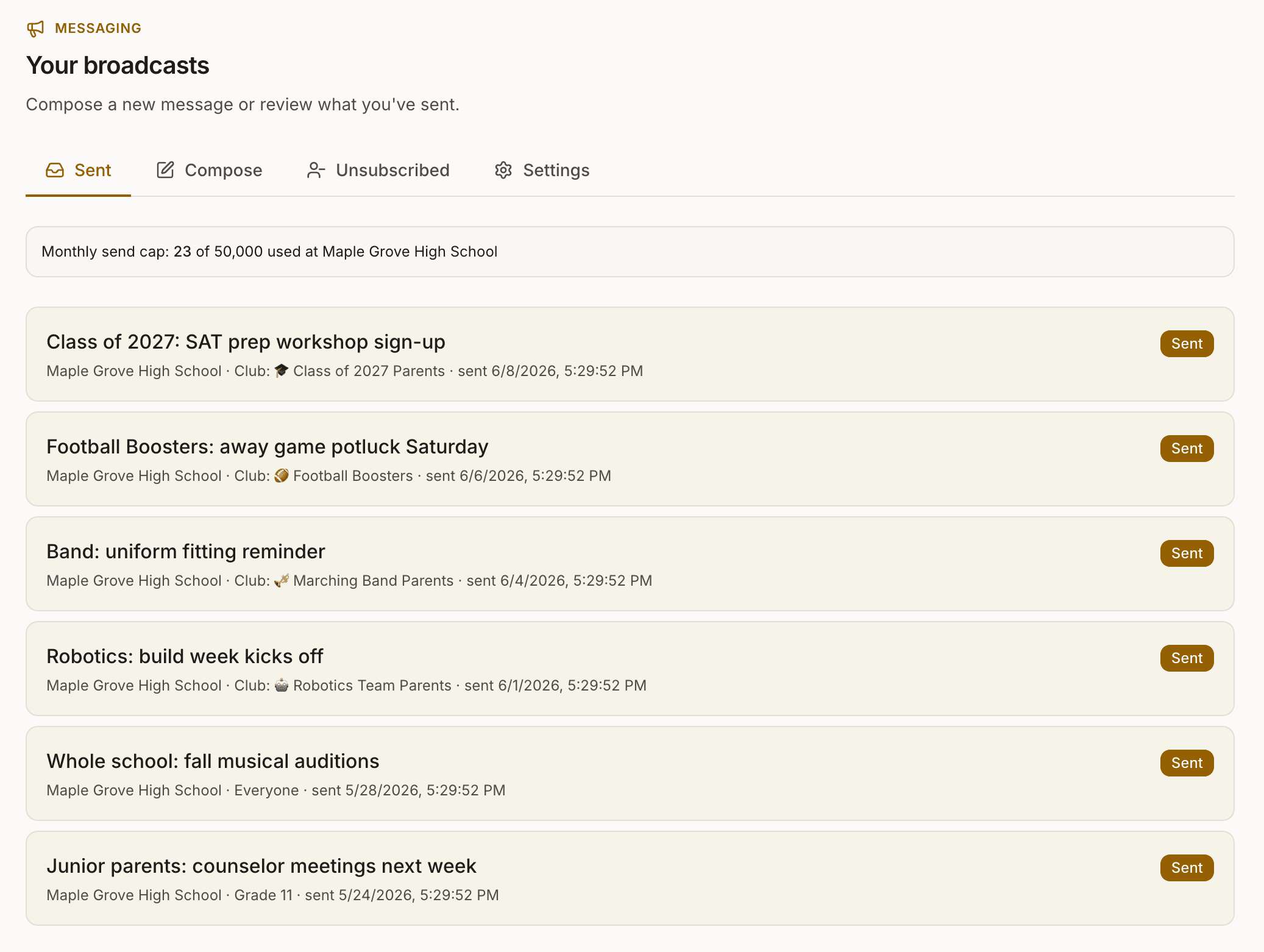
Task: Open Whole school fall musical auditions
Action: (x=630, y=773)
